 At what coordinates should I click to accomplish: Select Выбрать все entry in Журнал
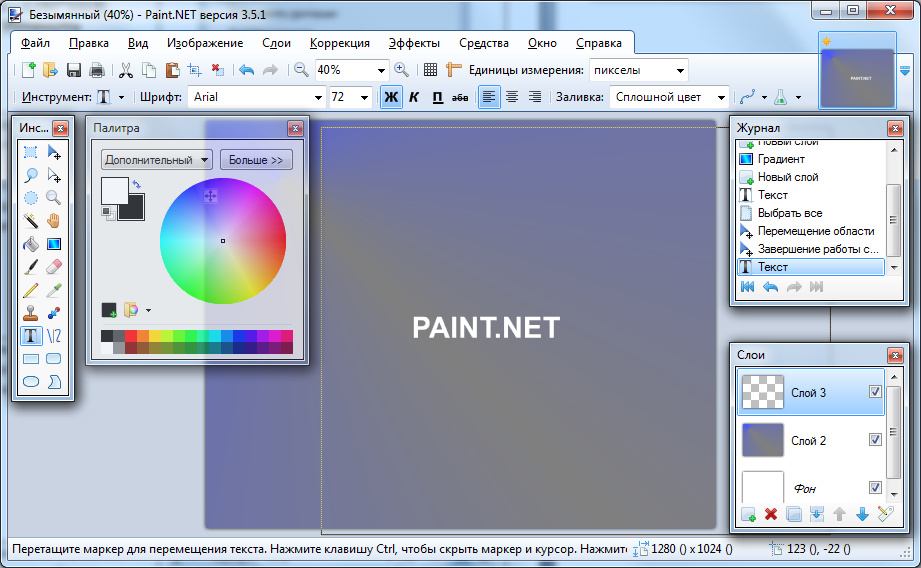pyautogui.click(x=811, y=213)
